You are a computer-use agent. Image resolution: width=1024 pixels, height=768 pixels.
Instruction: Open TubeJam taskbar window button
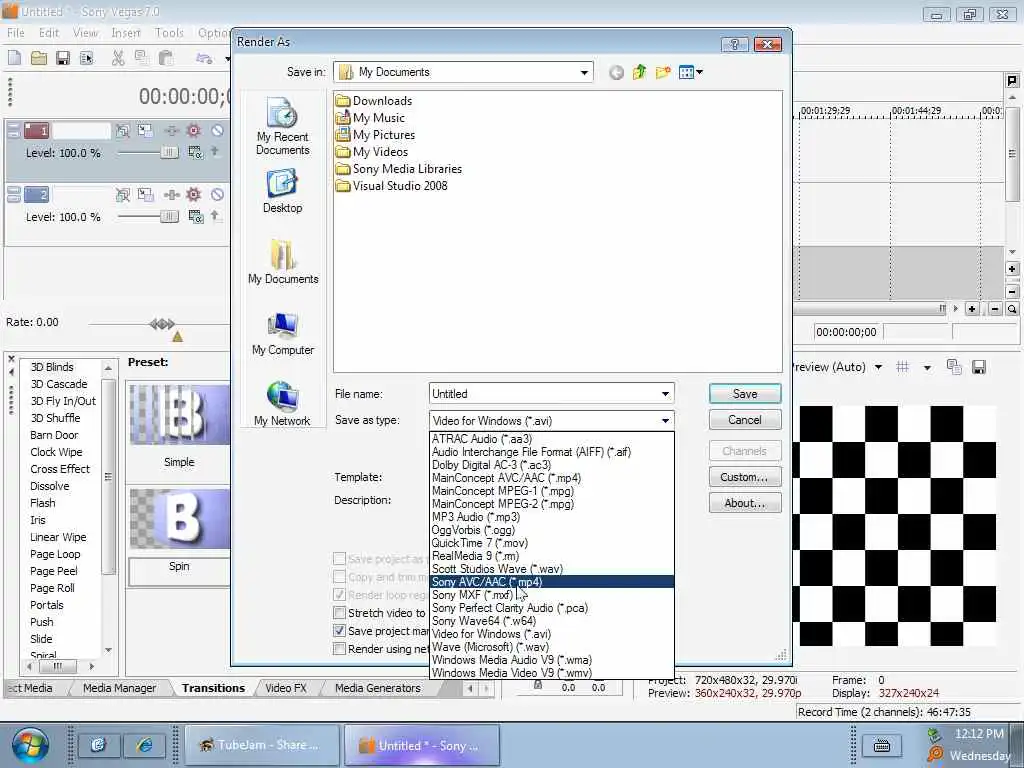point(262,745)
